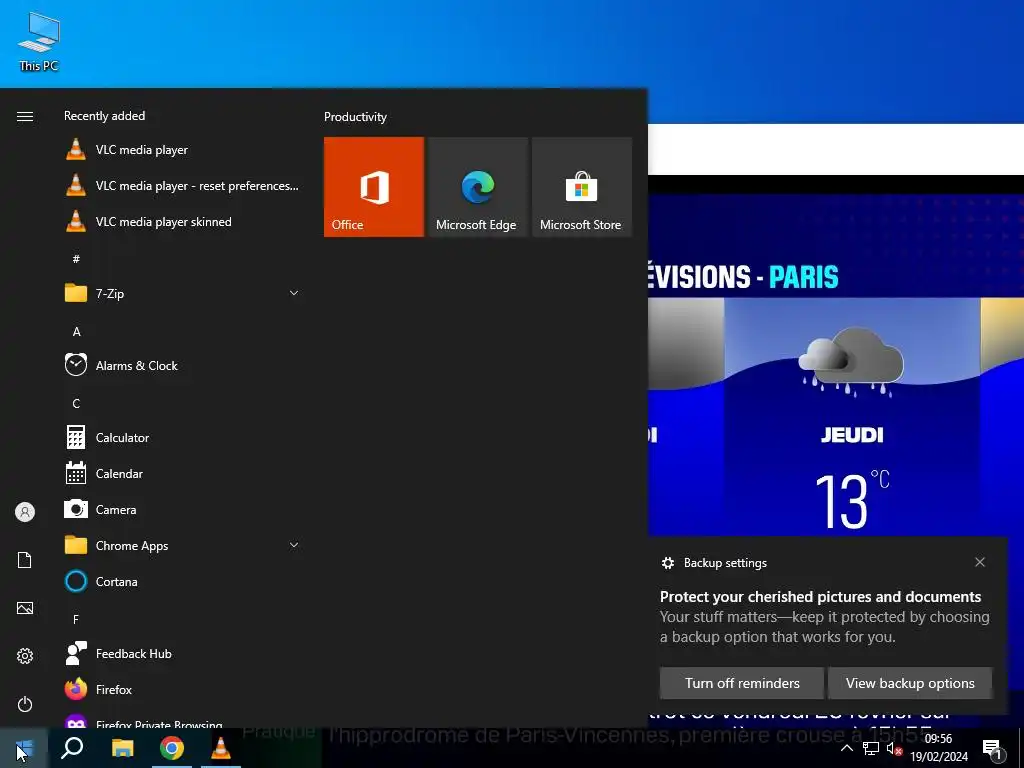Open the Action Center notifications icon
The image size is (1024, 768).
tap(993, 748)
